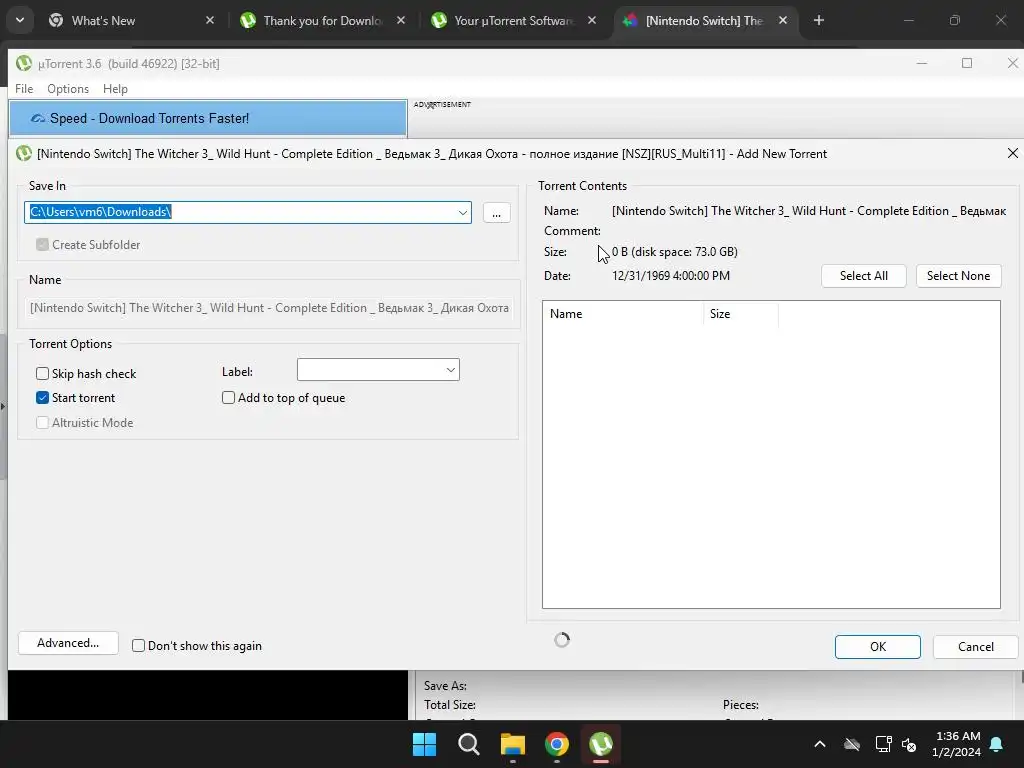
Task: Close the Your µTorrent Software tab
Action: click(592, 20)
